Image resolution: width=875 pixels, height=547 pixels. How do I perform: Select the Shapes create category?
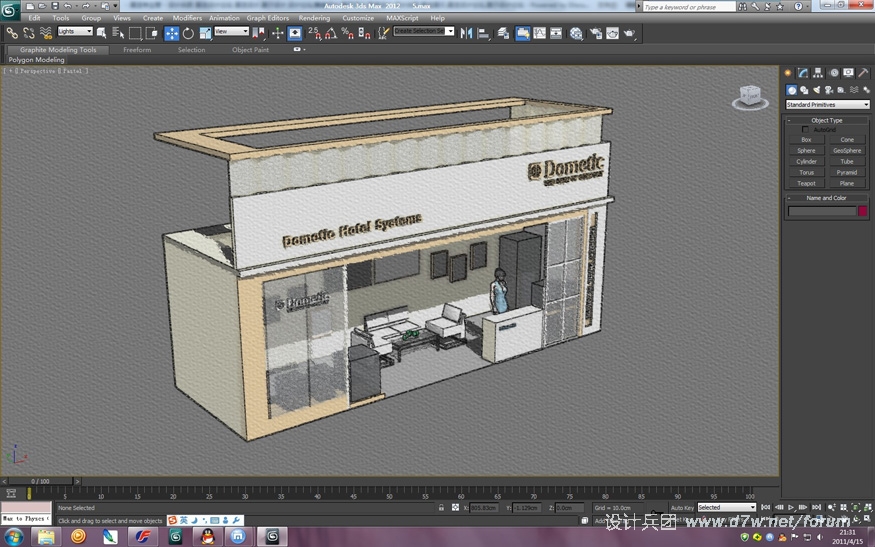tap(804, 90)
